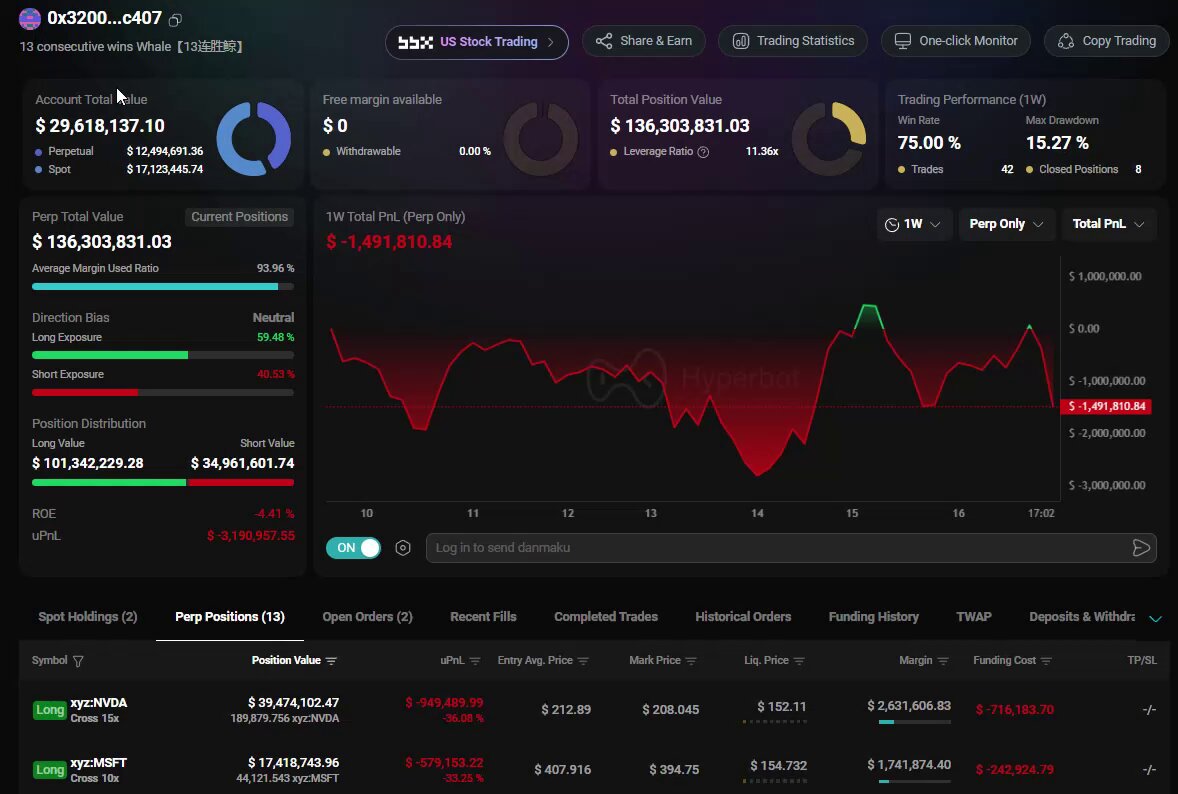Go to the Recent Fills tab

pyautogui.click(x=483, y=617)
